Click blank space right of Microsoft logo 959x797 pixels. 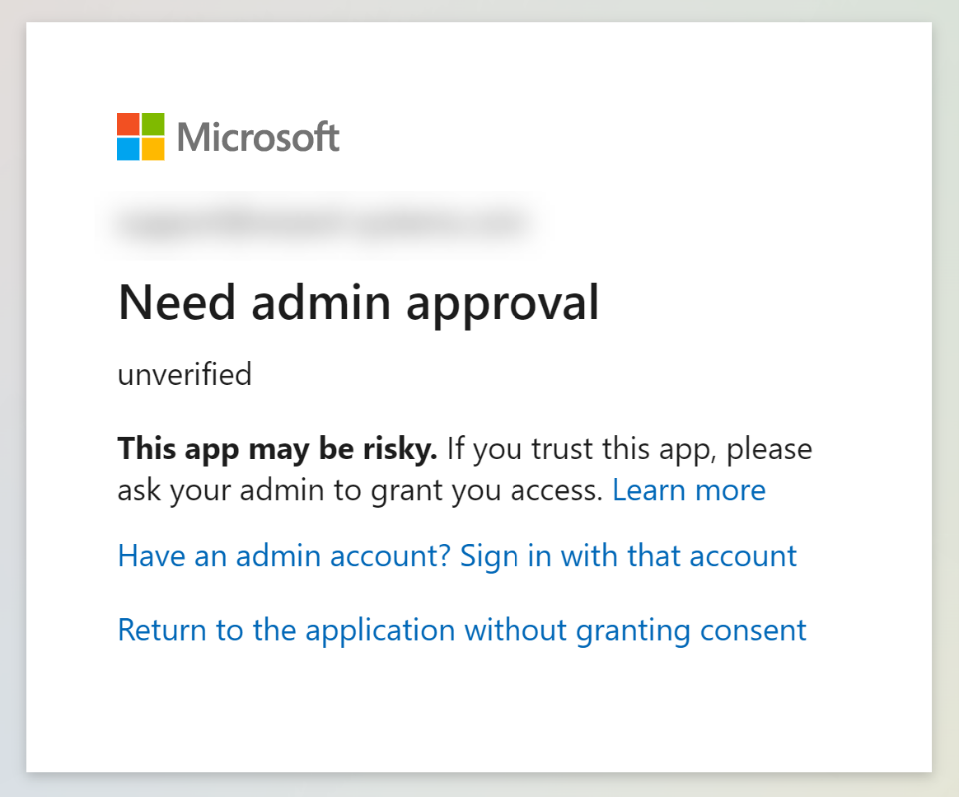click(x=612, y=137)
